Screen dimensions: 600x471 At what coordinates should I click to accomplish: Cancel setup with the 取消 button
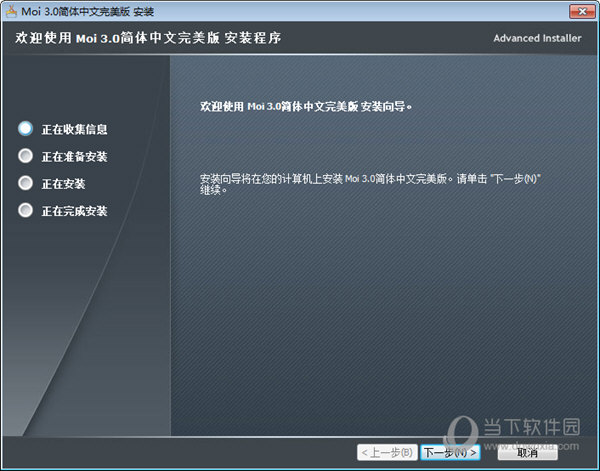(x=528, y=453)
